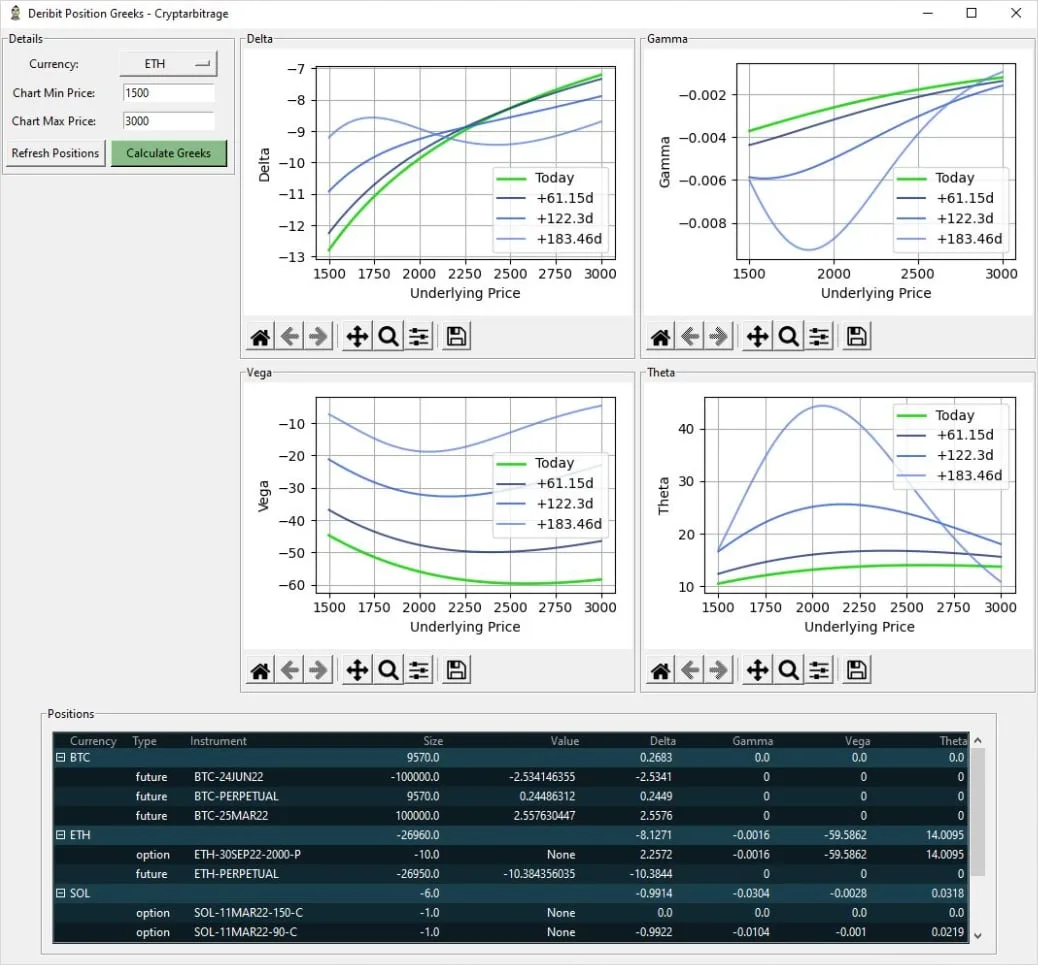Reset Vega chart view with home icon
Viewport: 1038px width, 965px height.
260,670
